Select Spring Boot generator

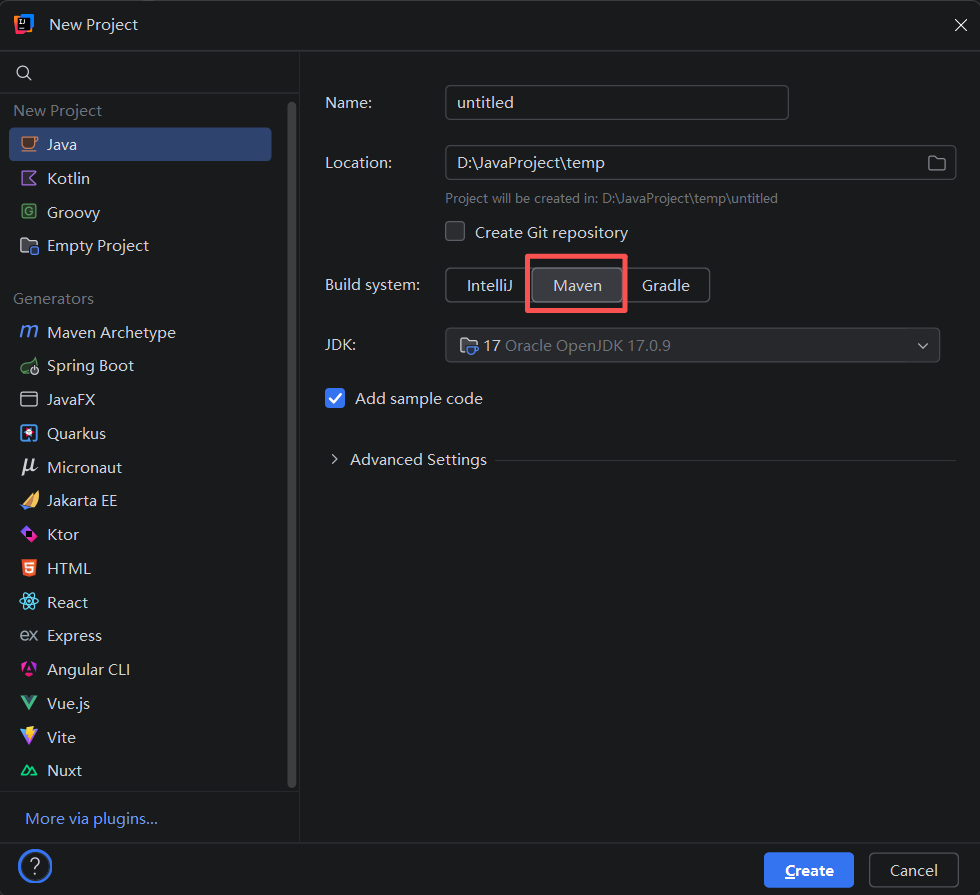point(140,366)
